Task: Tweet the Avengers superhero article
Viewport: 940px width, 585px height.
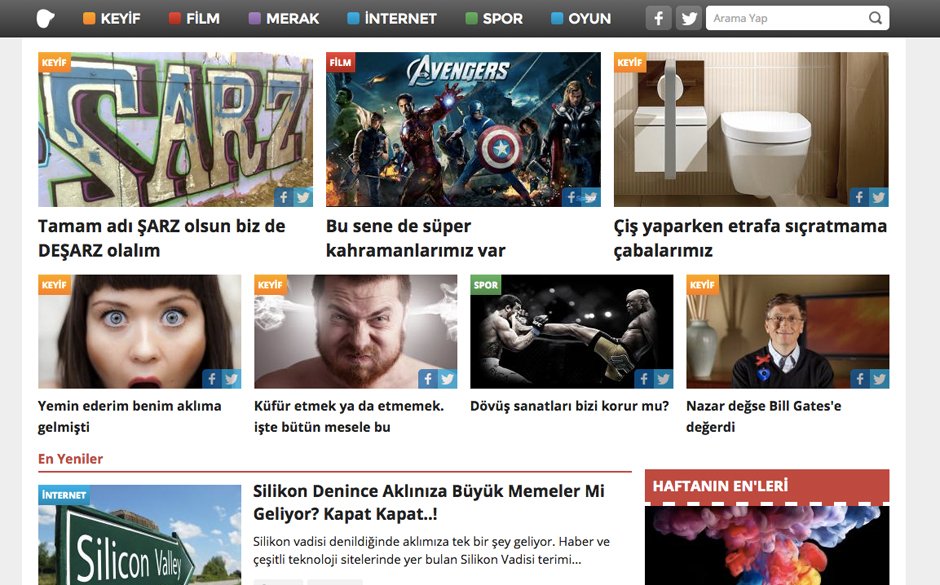Action: click(591, 197)
